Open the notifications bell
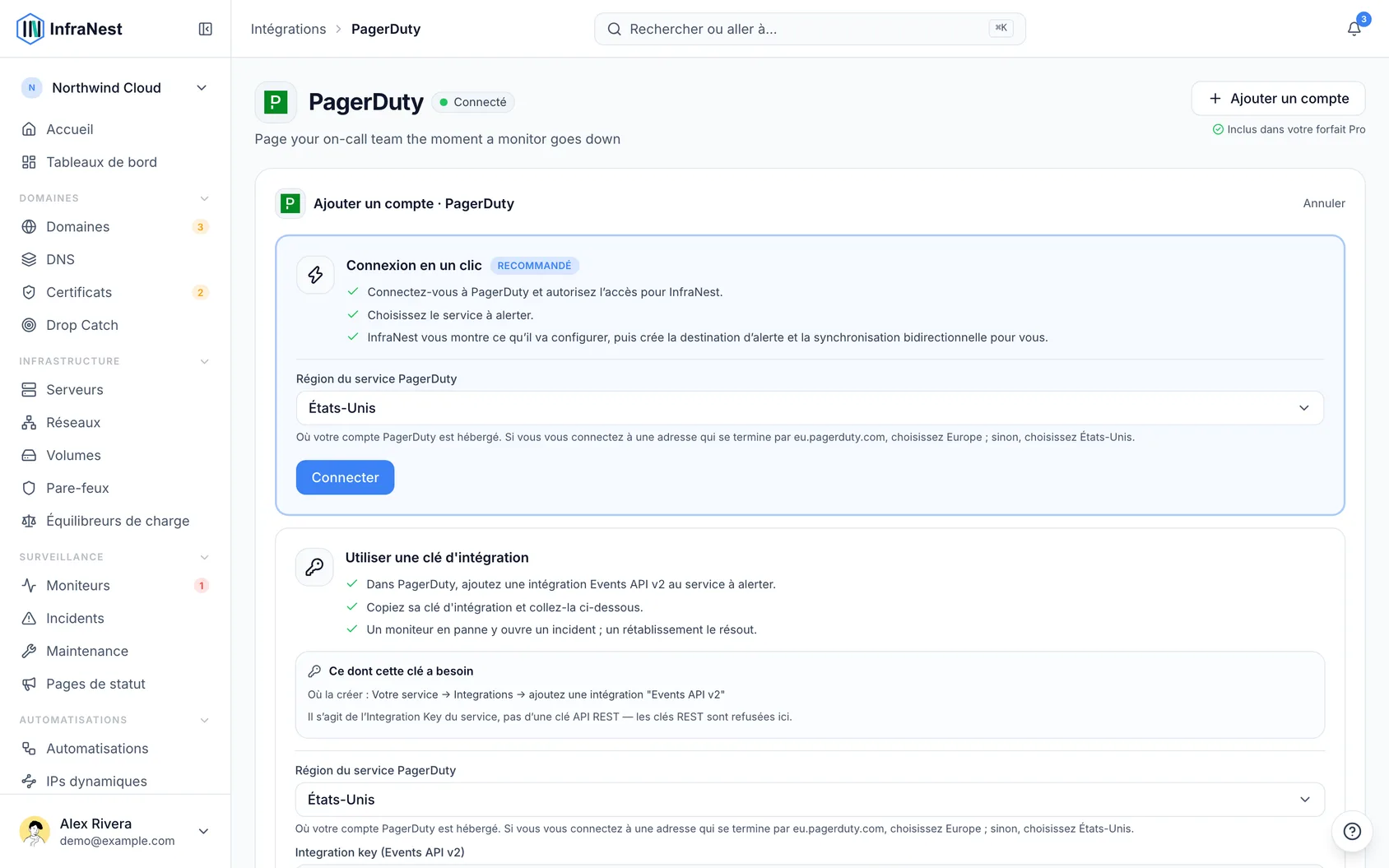 tap(1354, 29)
